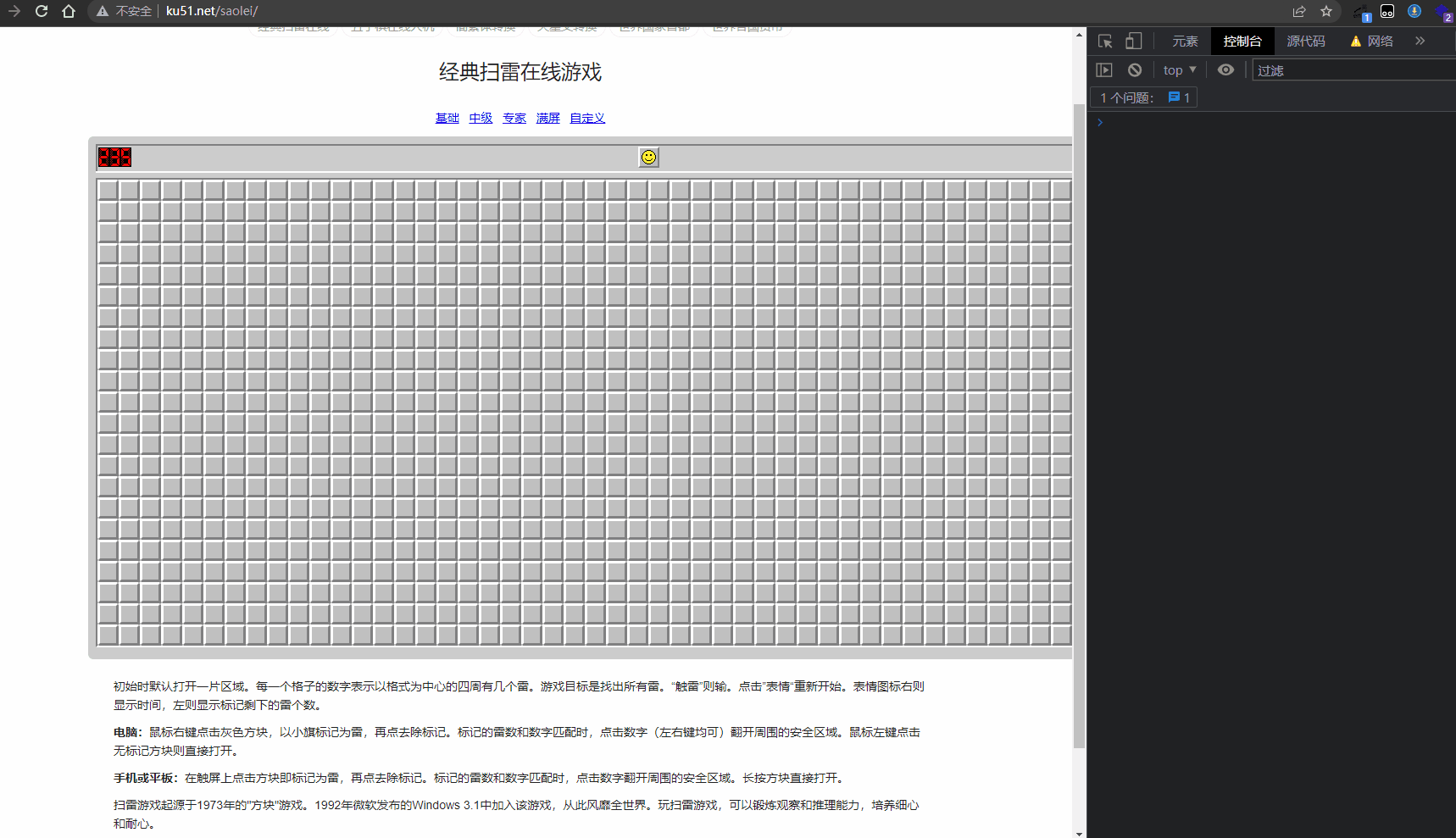Open the 'top' frame context dropdown
Screen dimensions: 1456x838
pyautogui.click(x=1179, y=69)
